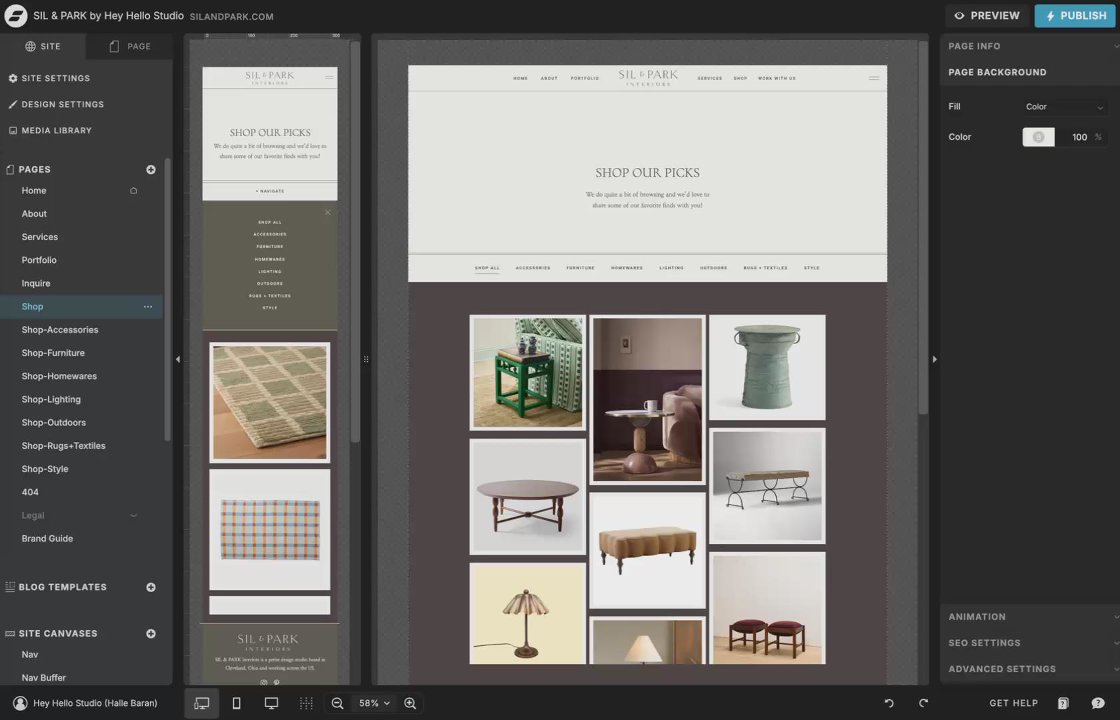Click the pages list scrollbar
This screenshot has width=1120, height=720.
coord(167,300)
